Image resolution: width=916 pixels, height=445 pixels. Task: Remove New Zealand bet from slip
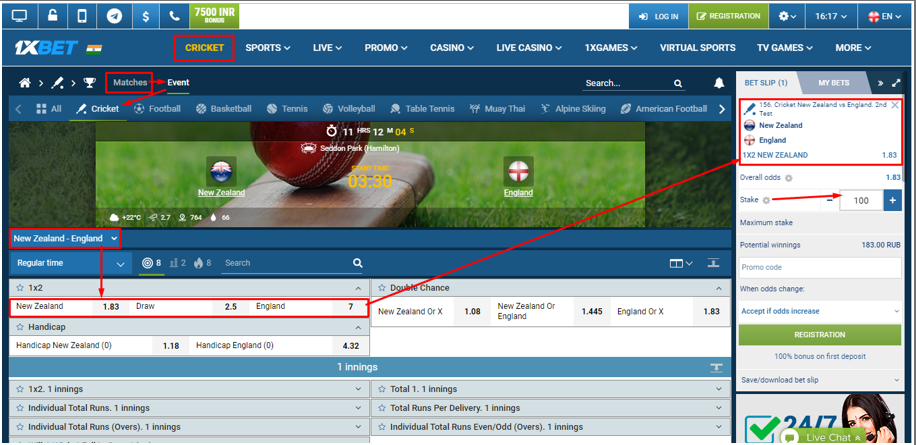[895, 105]
